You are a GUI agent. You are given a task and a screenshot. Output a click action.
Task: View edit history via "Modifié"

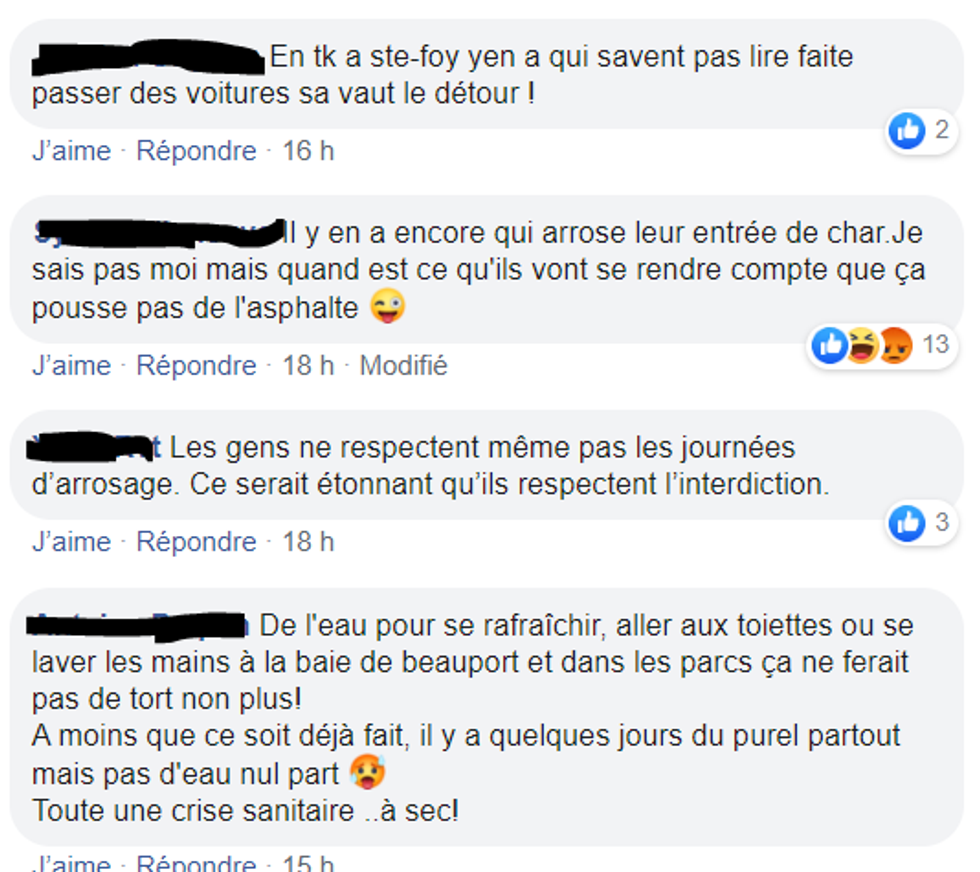point(403,366)
